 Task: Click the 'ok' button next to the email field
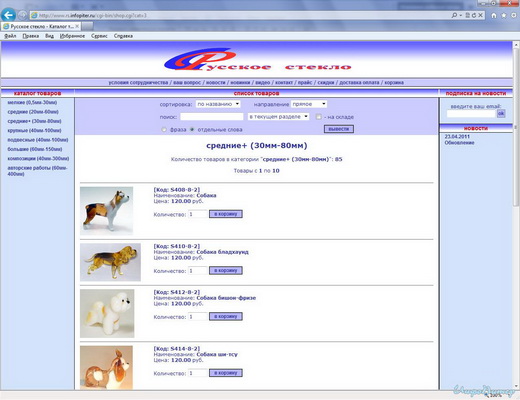click(x=501, y=113)
